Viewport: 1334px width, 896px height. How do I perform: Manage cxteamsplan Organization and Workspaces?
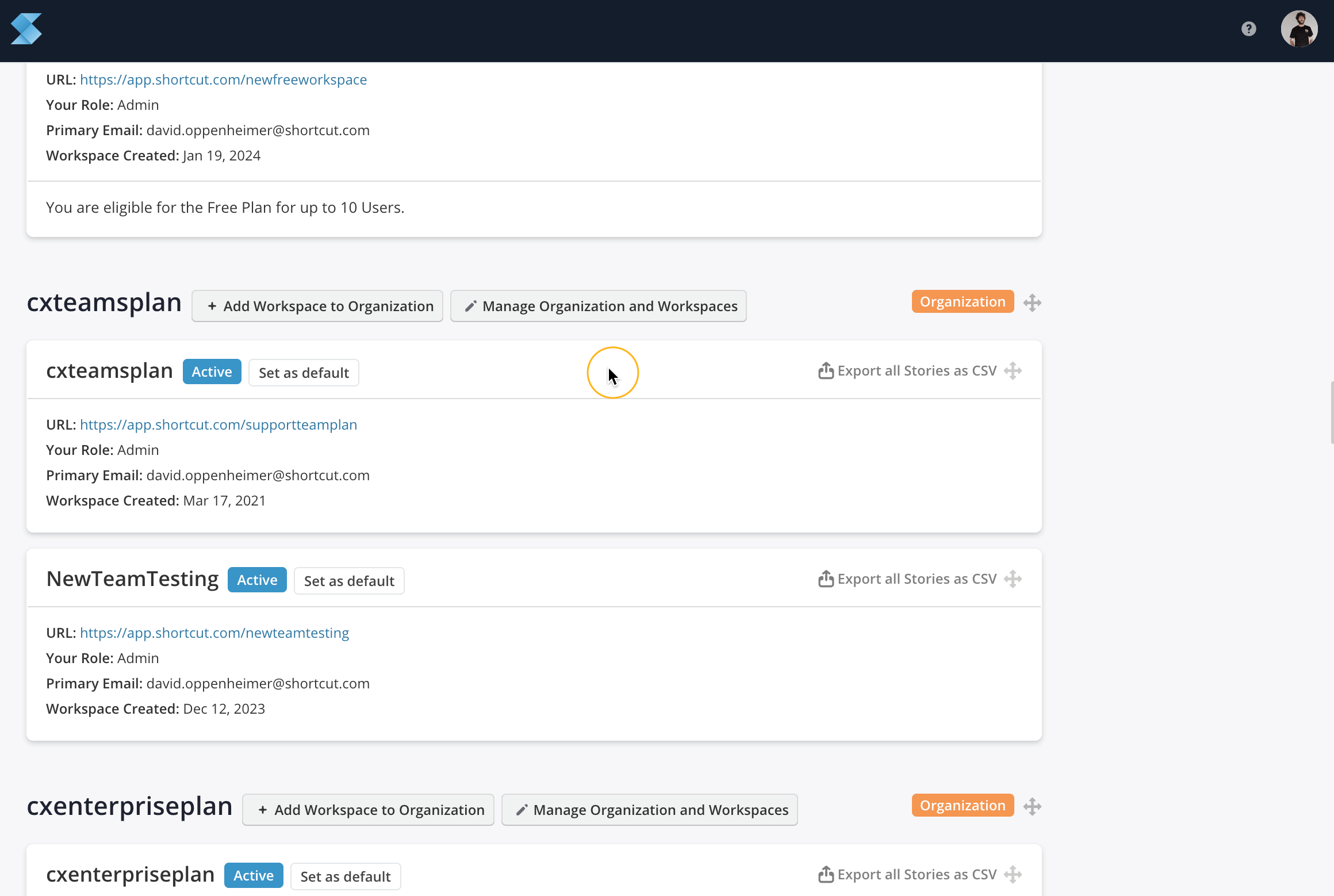[598, 306]
